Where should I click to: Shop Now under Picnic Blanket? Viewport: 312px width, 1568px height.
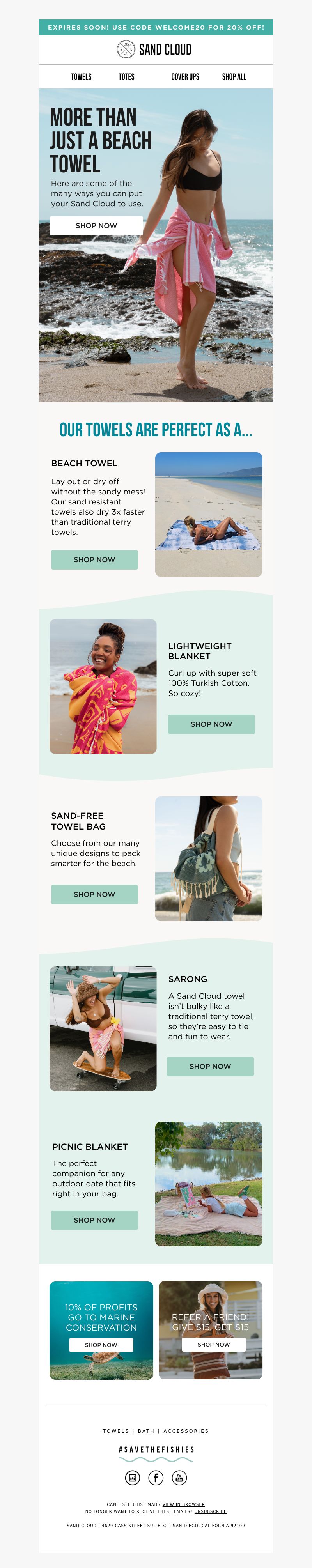point(94,1220)
